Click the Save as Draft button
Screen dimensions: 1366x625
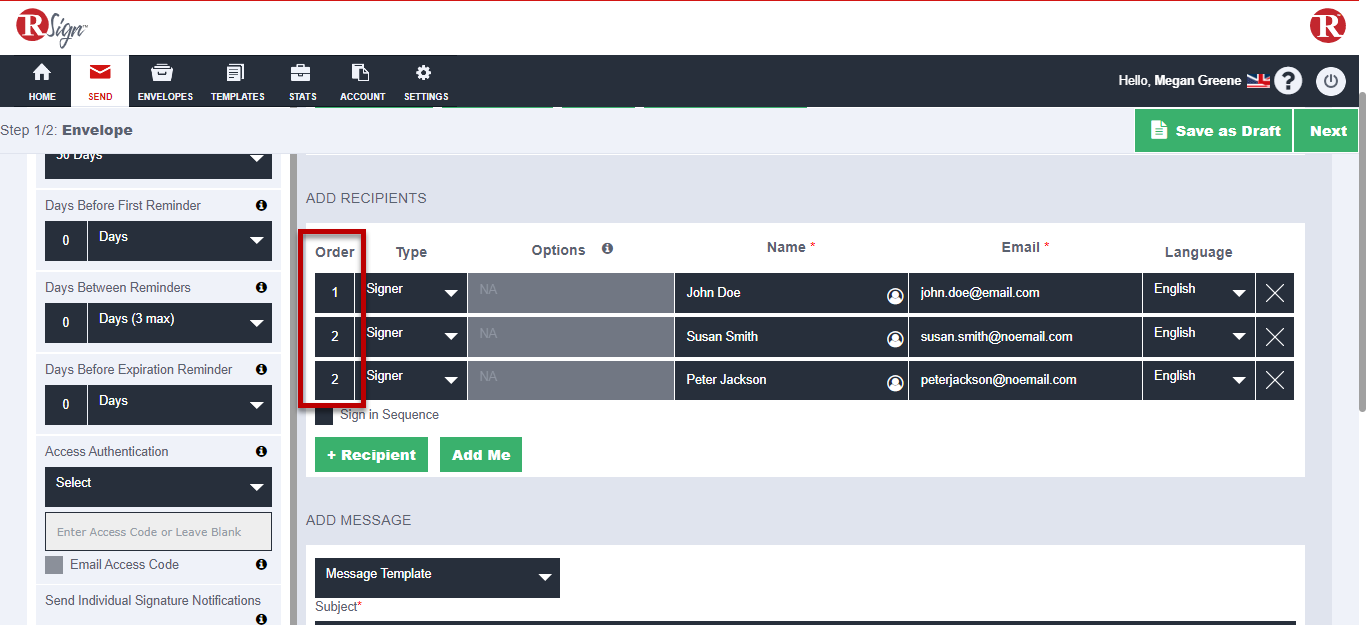coord(1214,131)
